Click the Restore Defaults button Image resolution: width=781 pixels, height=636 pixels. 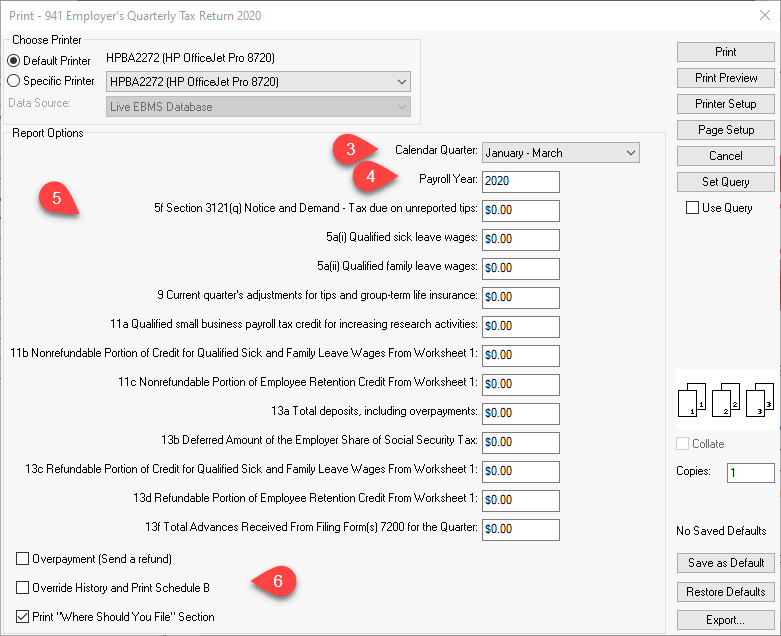click(725, 591)
